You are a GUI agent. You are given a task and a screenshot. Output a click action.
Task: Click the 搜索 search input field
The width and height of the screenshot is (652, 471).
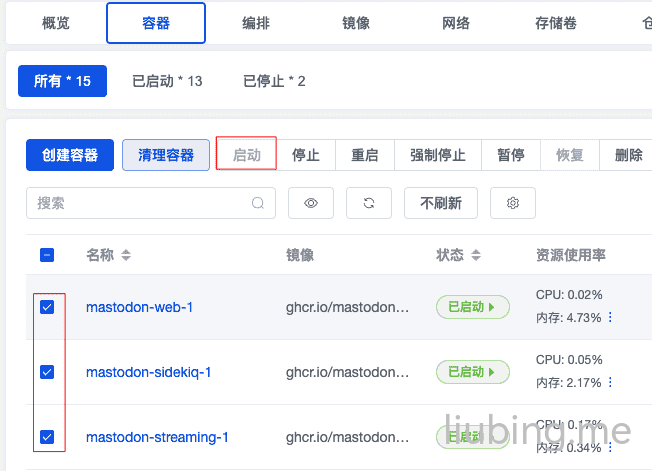(x=140, y=203)
